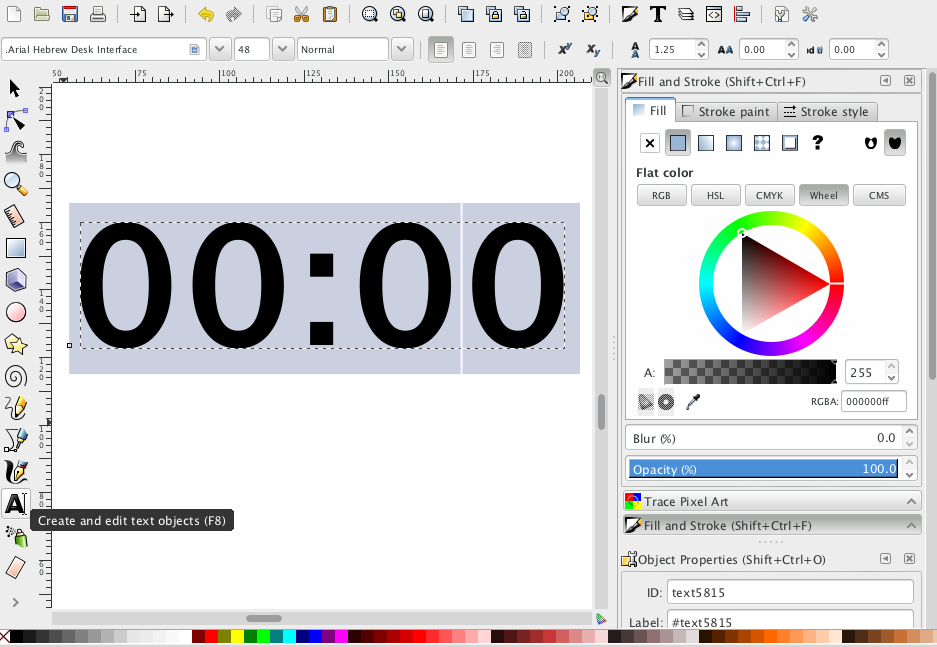Switch to the Fill tab
The height and width of the screenshot is (647, 937).
651,111
